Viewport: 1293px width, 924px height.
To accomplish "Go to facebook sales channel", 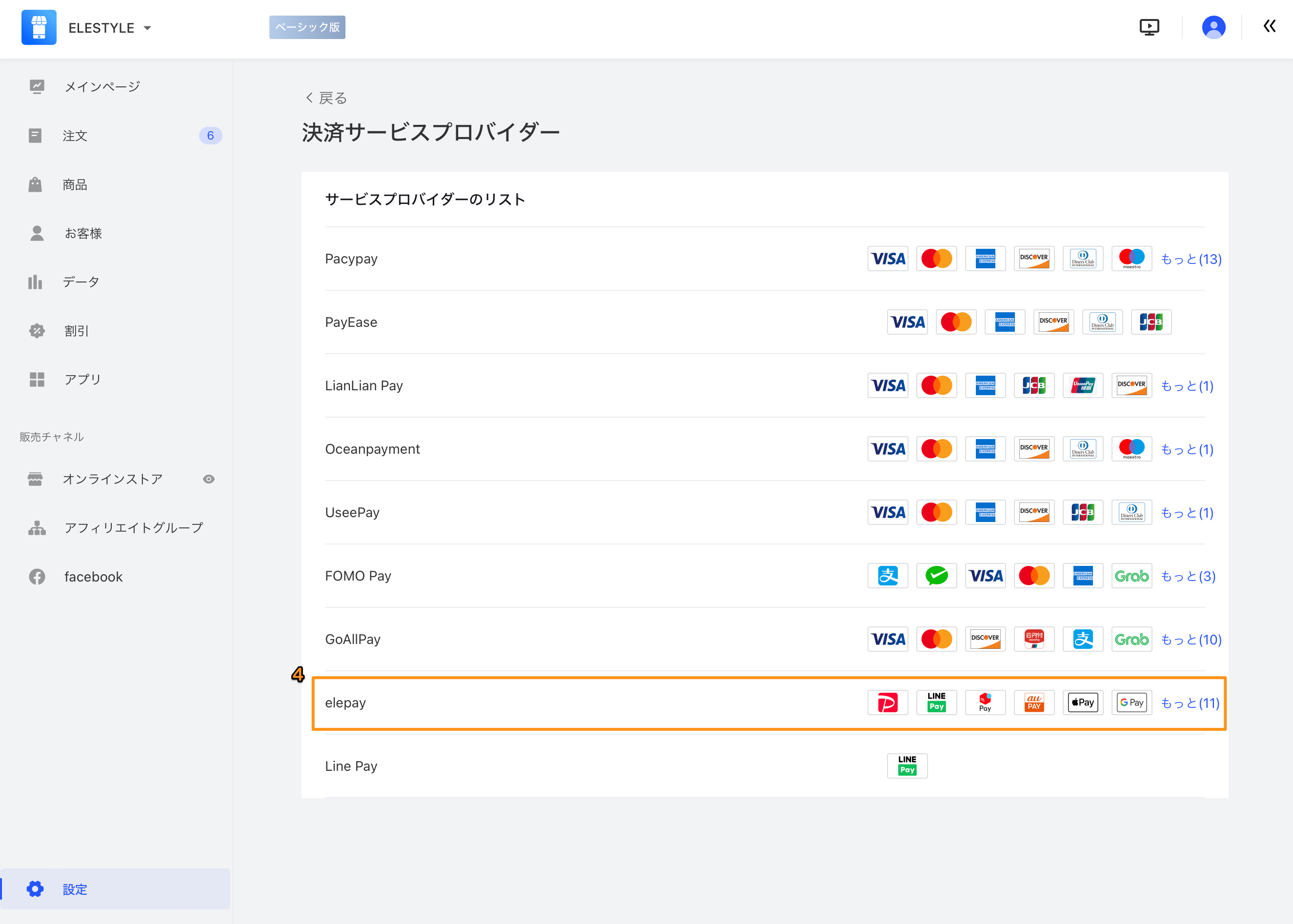I will pyautogui.click(x=93, y=576).
